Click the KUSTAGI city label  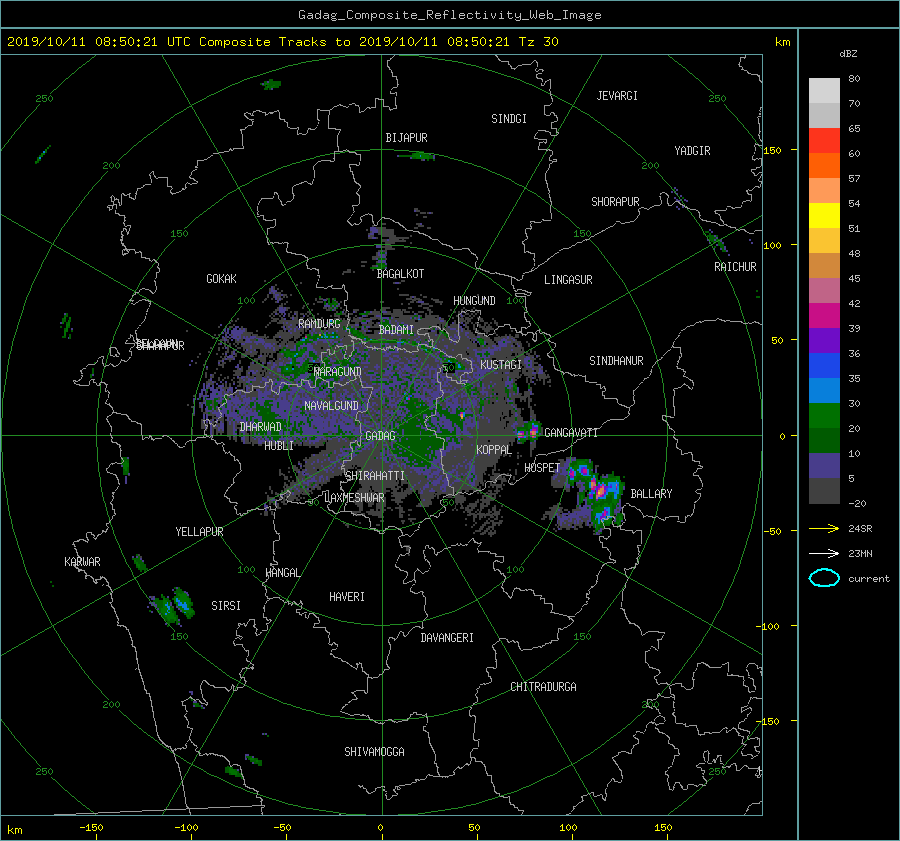[x=501, y=365]
